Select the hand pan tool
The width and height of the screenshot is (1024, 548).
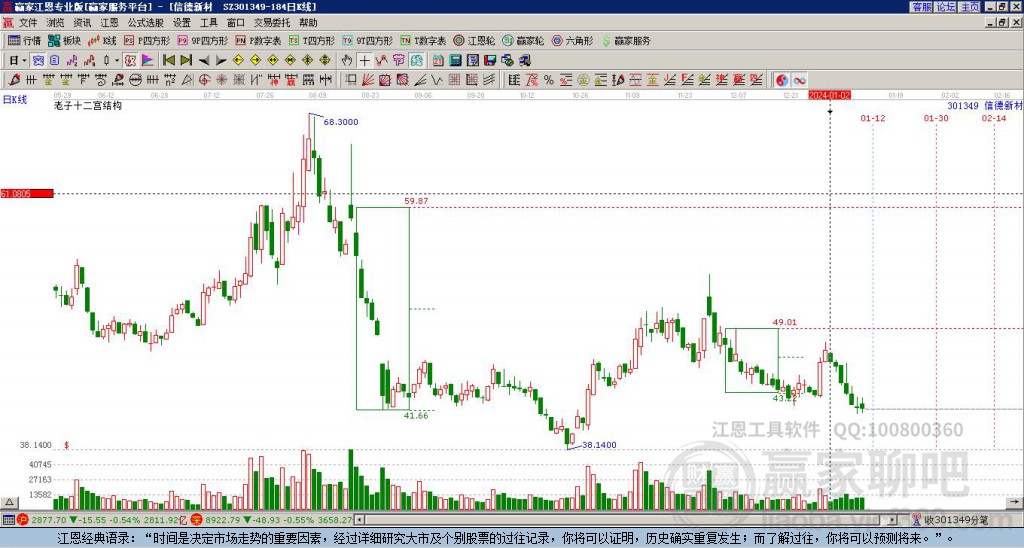[347, 61]
